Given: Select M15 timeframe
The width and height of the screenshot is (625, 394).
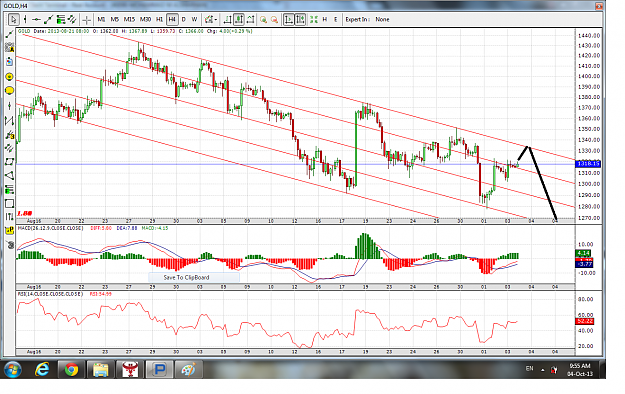Looking at the screenshot, I should 129,19.
